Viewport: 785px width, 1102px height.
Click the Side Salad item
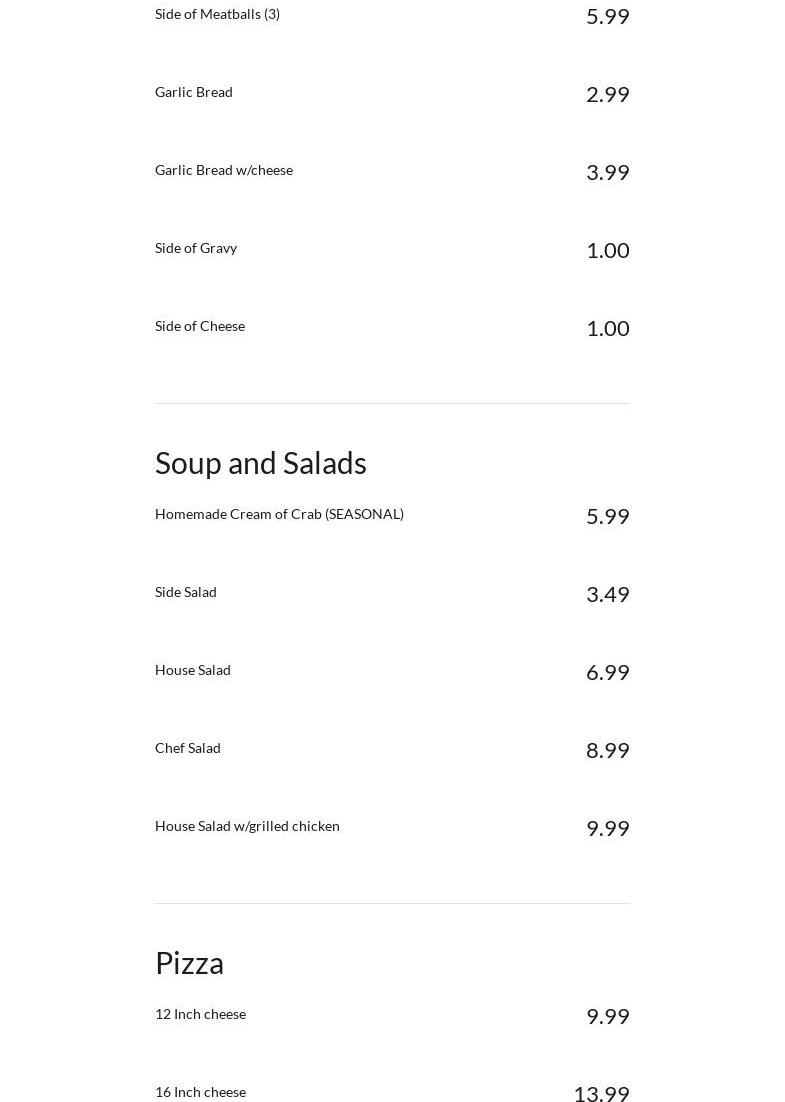186,592
